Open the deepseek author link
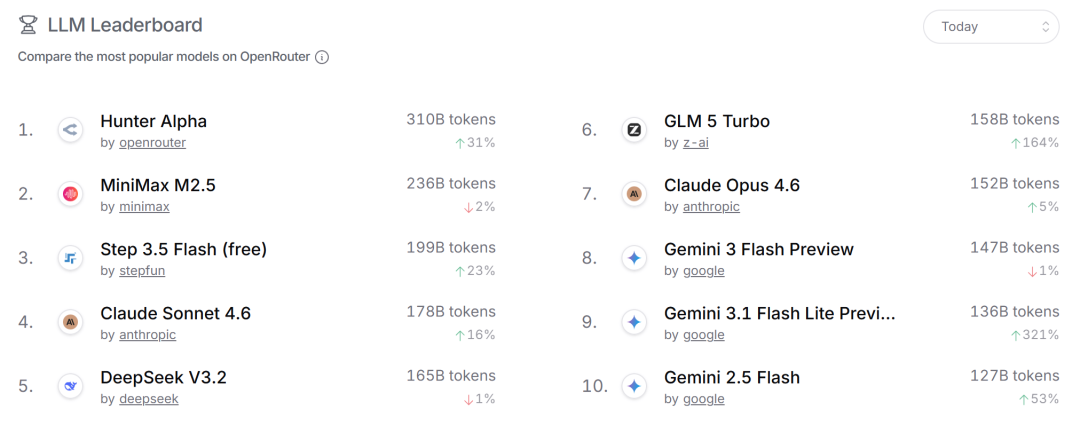This screenshot has height=425, width=1080. point(148,399)
